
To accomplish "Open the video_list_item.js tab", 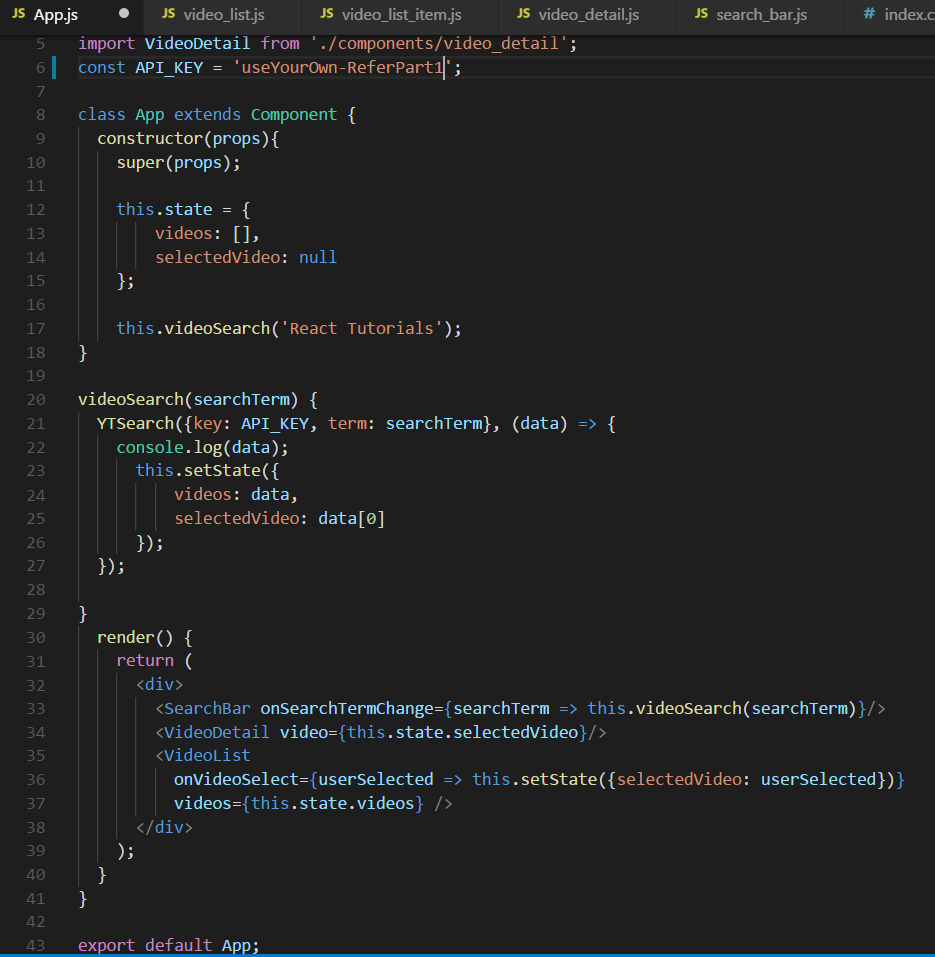I will (400, 15).
